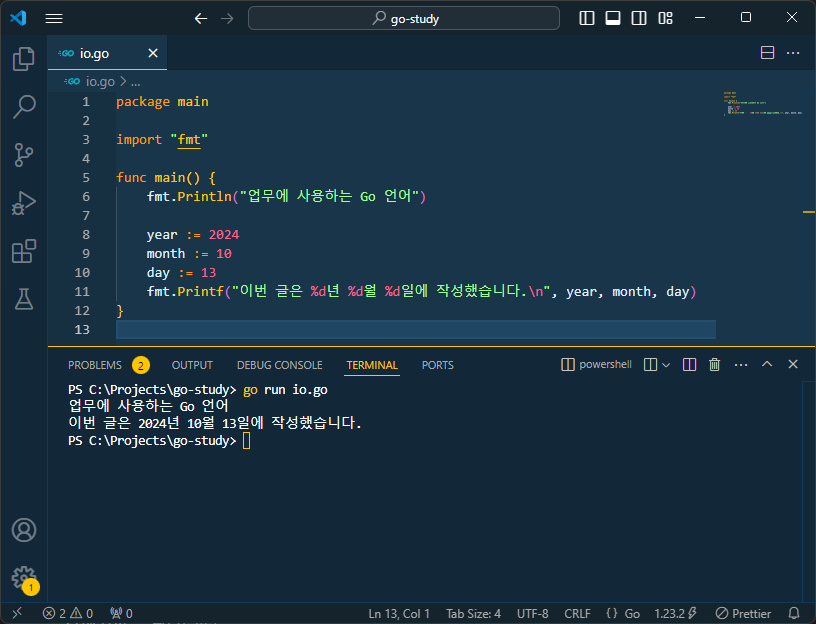Open the Explorer sidebar icon
Viewport: 816px width, 624px height.
[x=22, y=58]
